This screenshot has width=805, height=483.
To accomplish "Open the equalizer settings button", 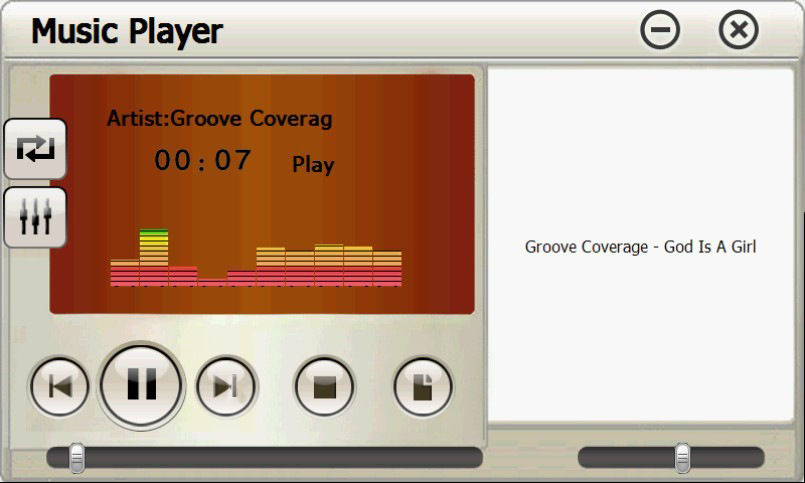I will [35, 217].
